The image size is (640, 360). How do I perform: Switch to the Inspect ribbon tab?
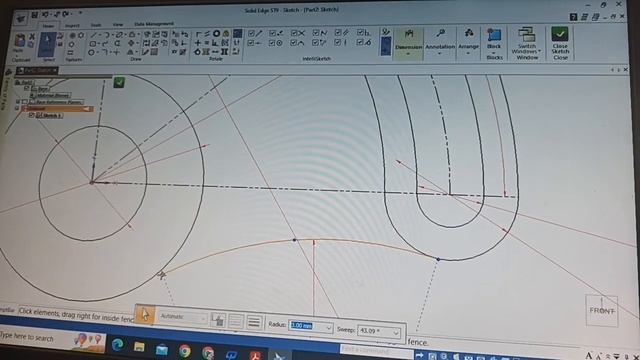pos(72,26)
